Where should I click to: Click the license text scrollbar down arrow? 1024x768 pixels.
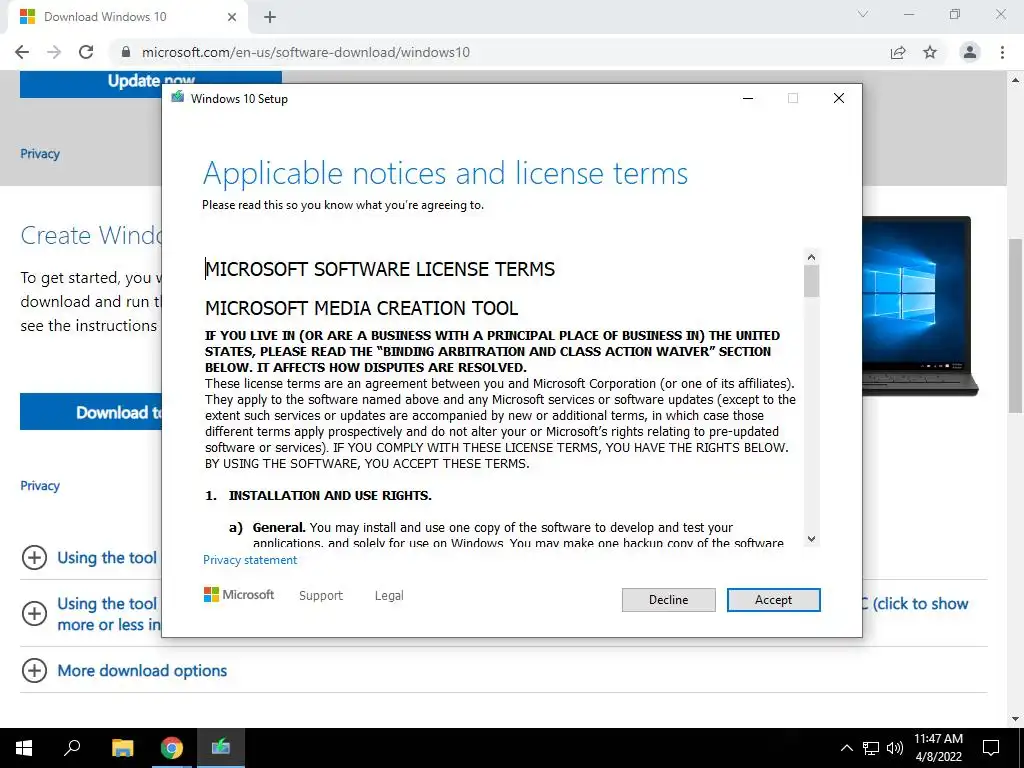(811, 539)
